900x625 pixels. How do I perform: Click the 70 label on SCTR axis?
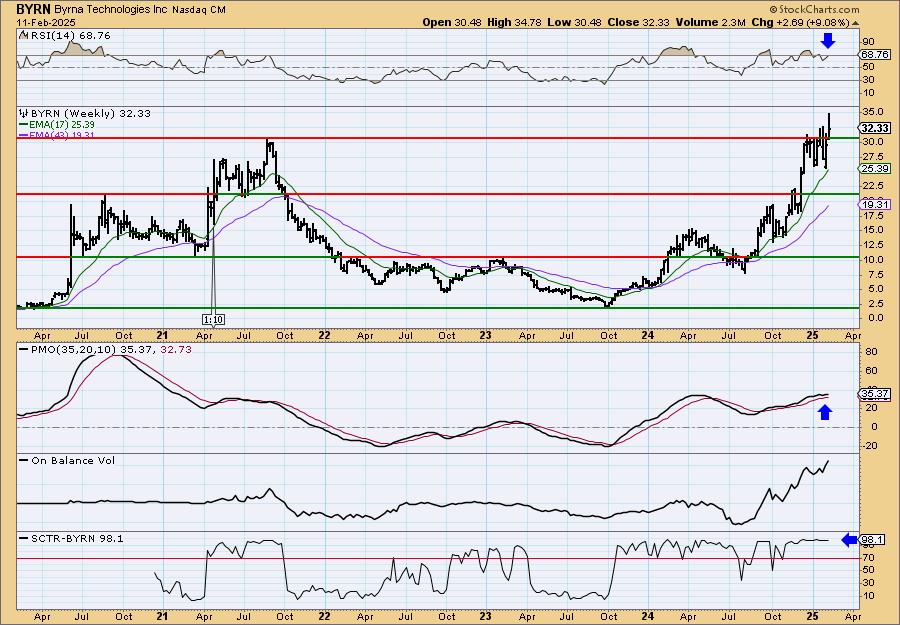pyautogui.click(x=867, y=557)
